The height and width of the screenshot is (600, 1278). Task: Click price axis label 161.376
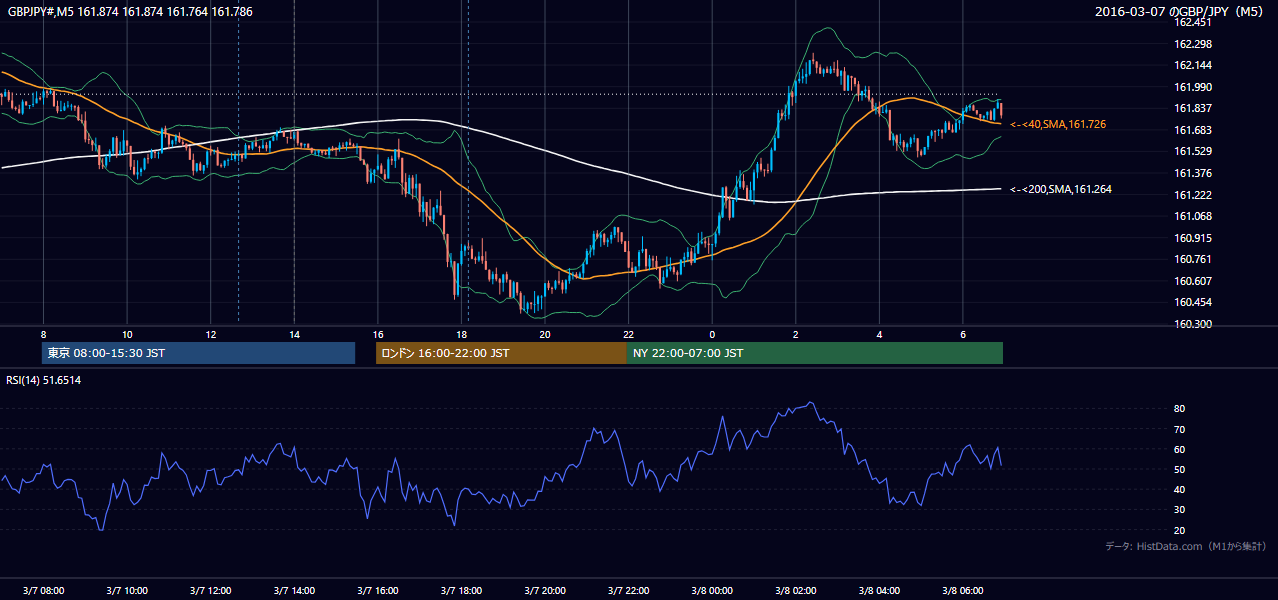point(1192,173)
